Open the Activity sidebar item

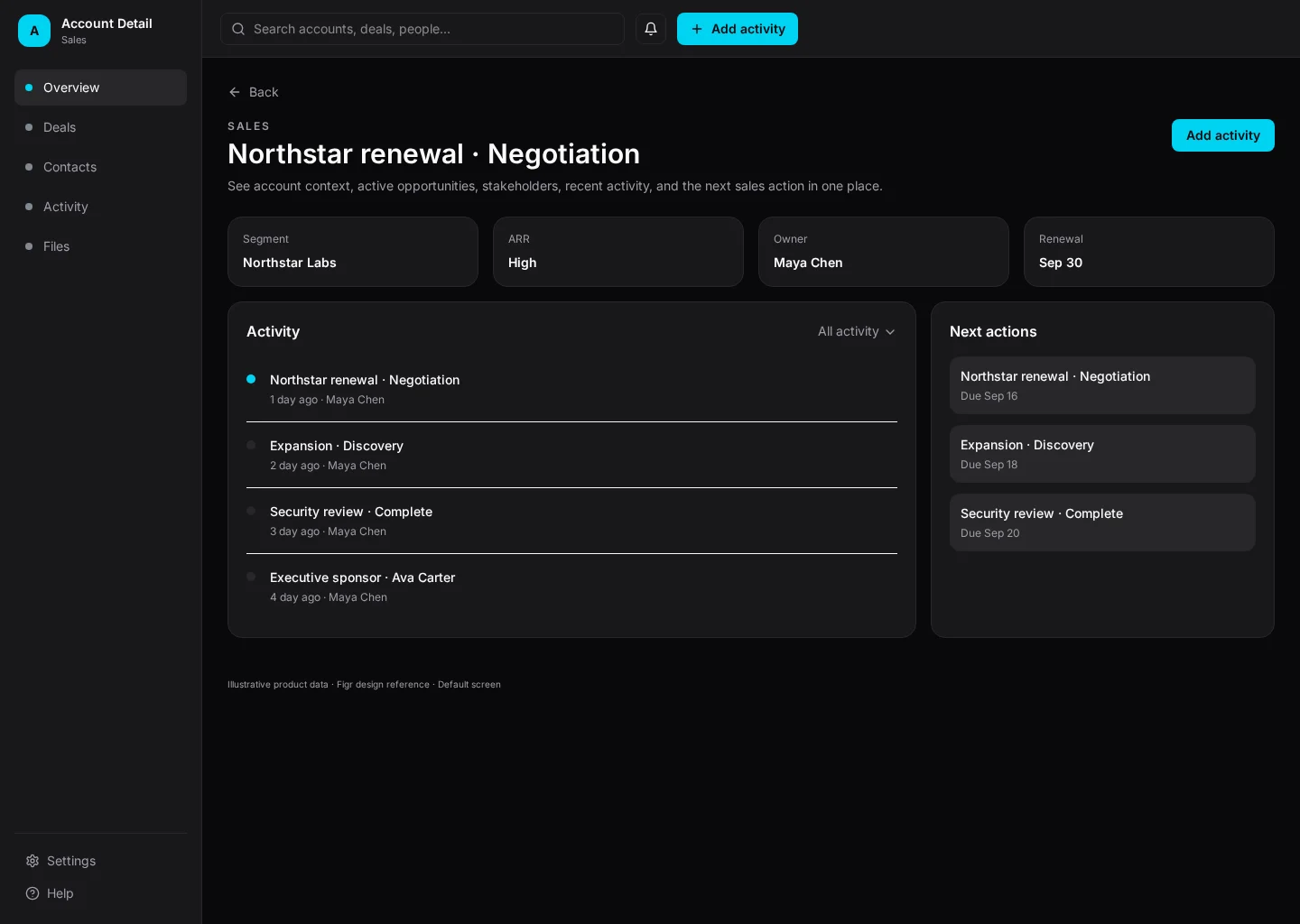tap(100, 207)
